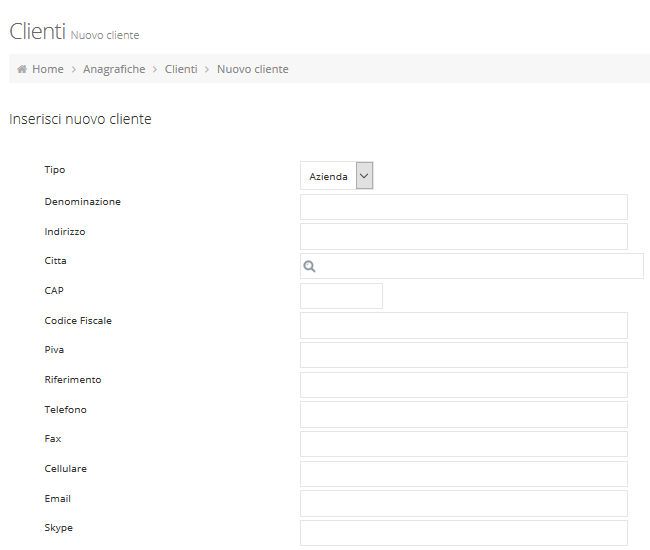The width and height of the screenshot is (650, 550).
Task: Select the Nuovo cliente breadcrumb item
Action: point(252,69)
